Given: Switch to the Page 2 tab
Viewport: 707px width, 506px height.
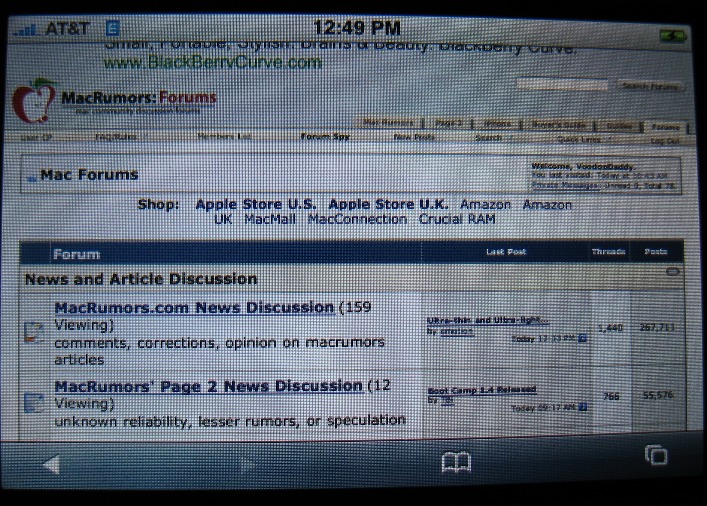Looking at the screenshot, I should click(x=448, y=123).
